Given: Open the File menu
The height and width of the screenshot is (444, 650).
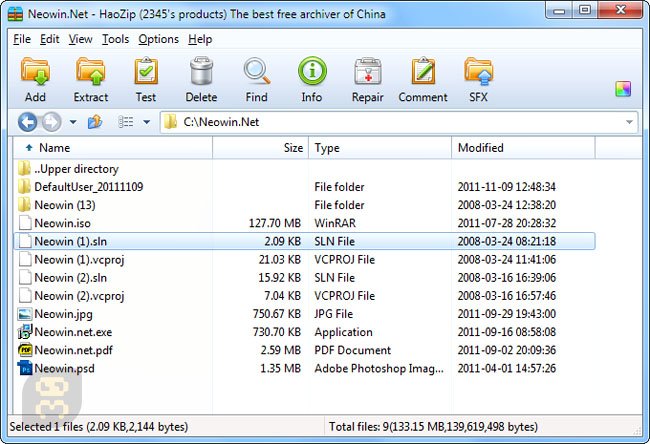Looking at the screenshot, I should 22,39.
